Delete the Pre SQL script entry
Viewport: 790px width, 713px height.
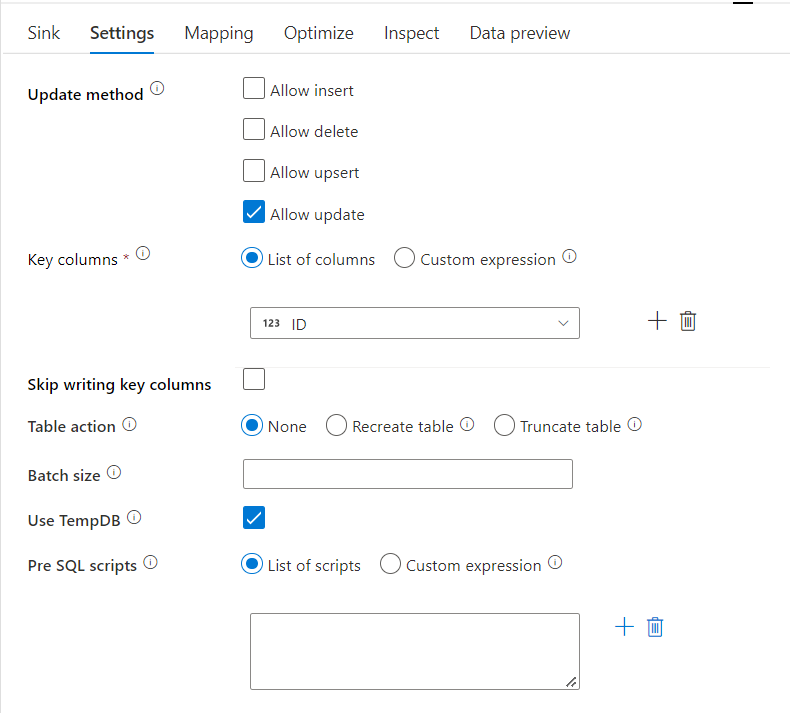[655, 627]
